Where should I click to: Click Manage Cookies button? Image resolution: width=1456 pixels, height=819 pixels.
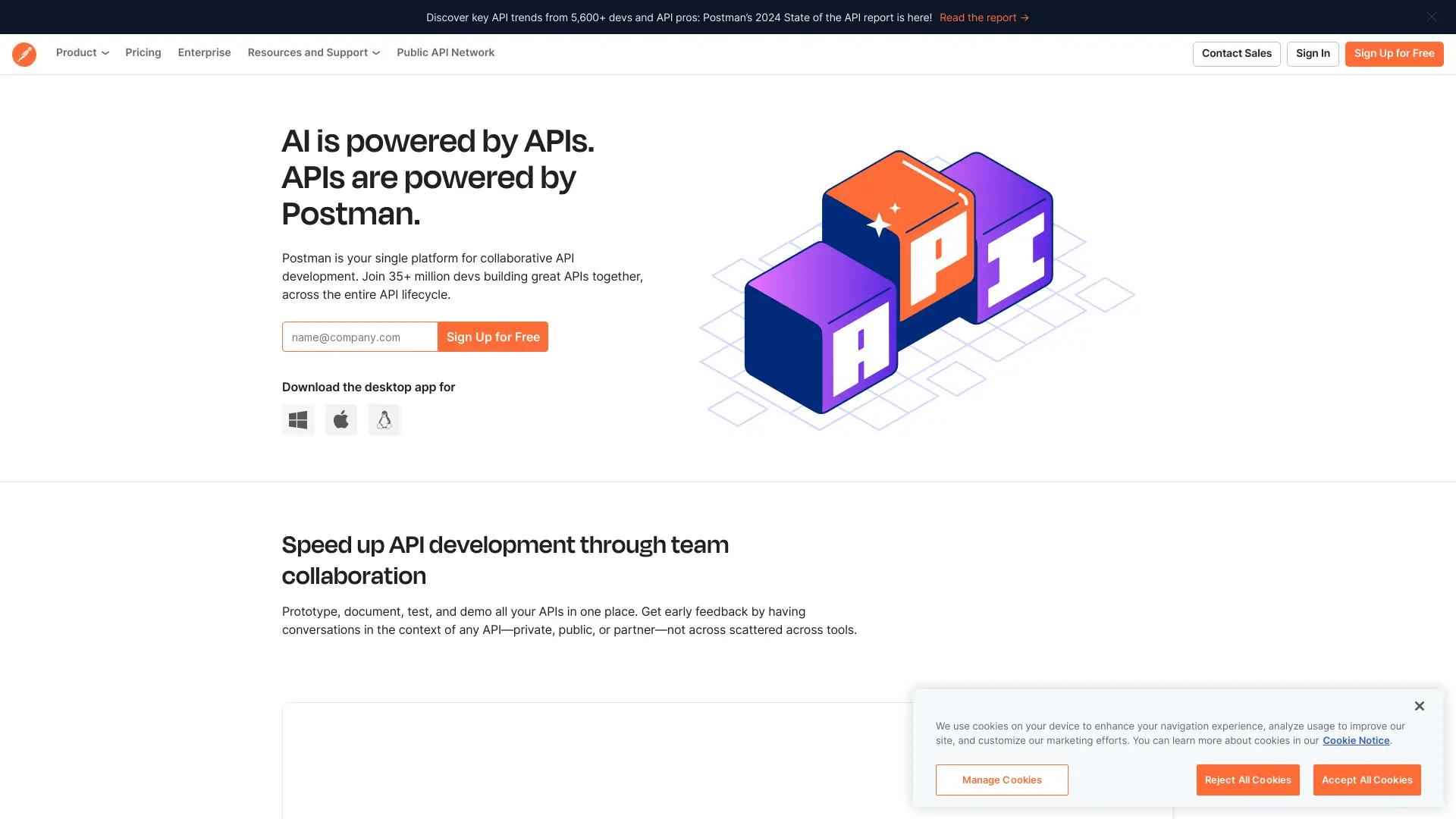coord(1001,780)
